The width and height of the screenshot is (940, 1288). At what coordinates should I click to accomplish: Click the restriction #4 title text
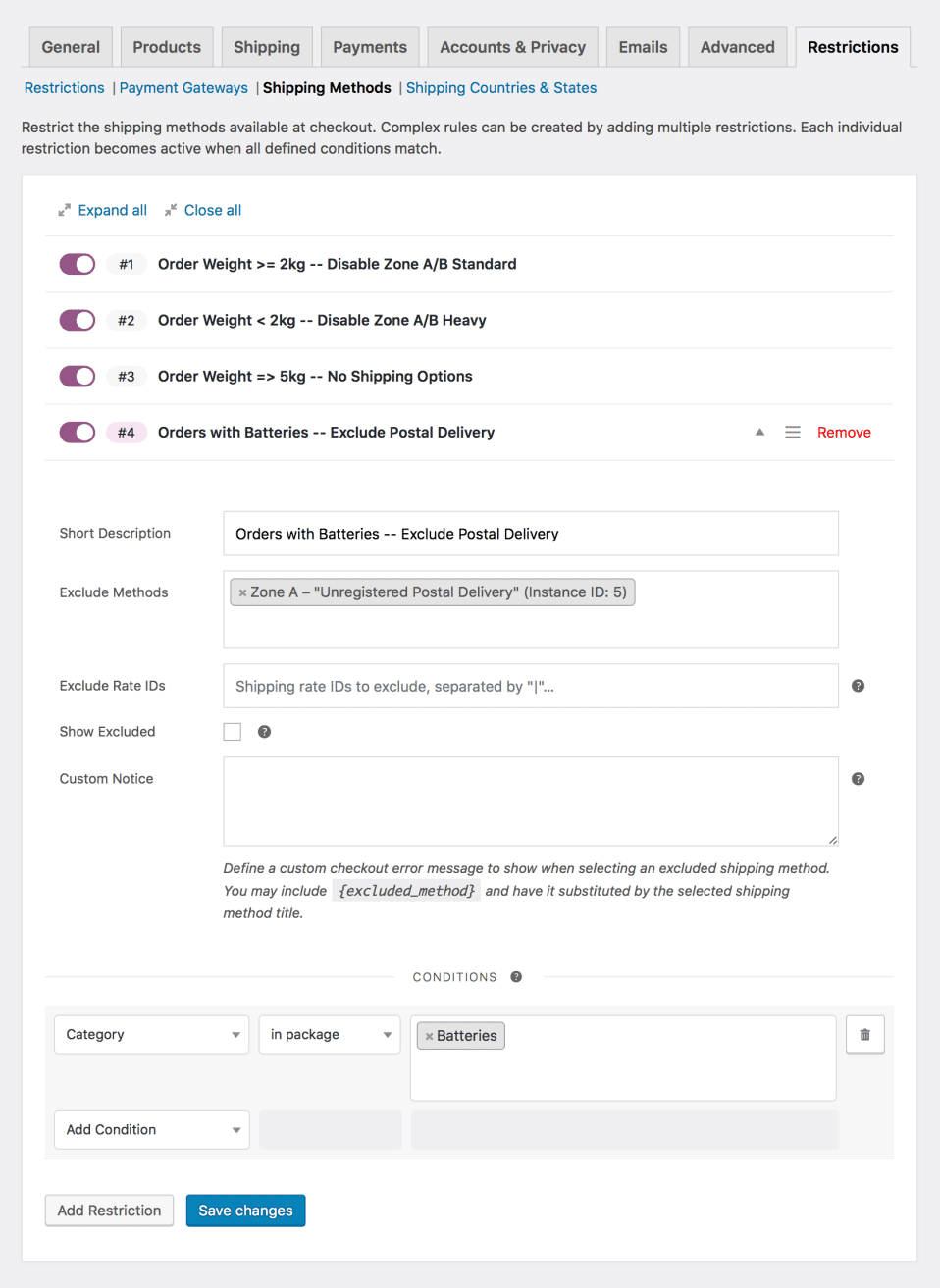[326, 432]
